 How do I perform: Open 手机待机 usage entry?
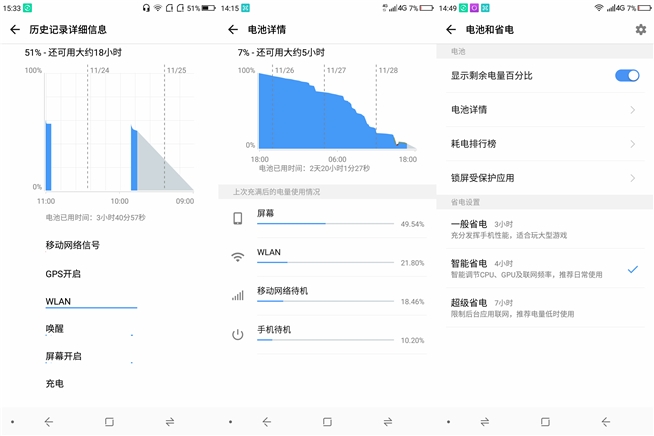[x=327, y=335]
